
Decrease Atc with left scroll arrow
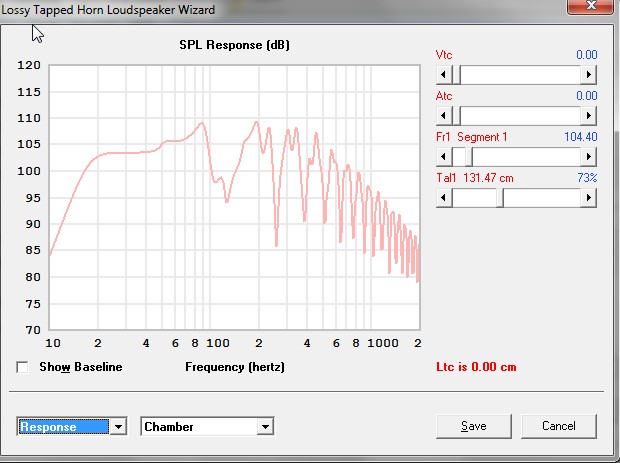coord(443,115)
